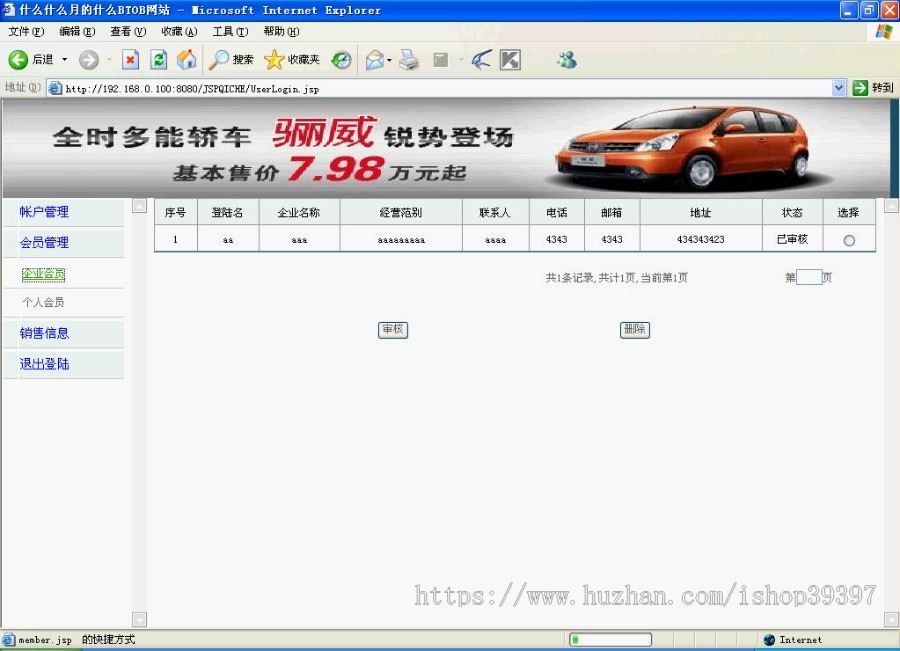Expand the address bar URL dropdown
This screenshot has height=651, width=900.
839,88
